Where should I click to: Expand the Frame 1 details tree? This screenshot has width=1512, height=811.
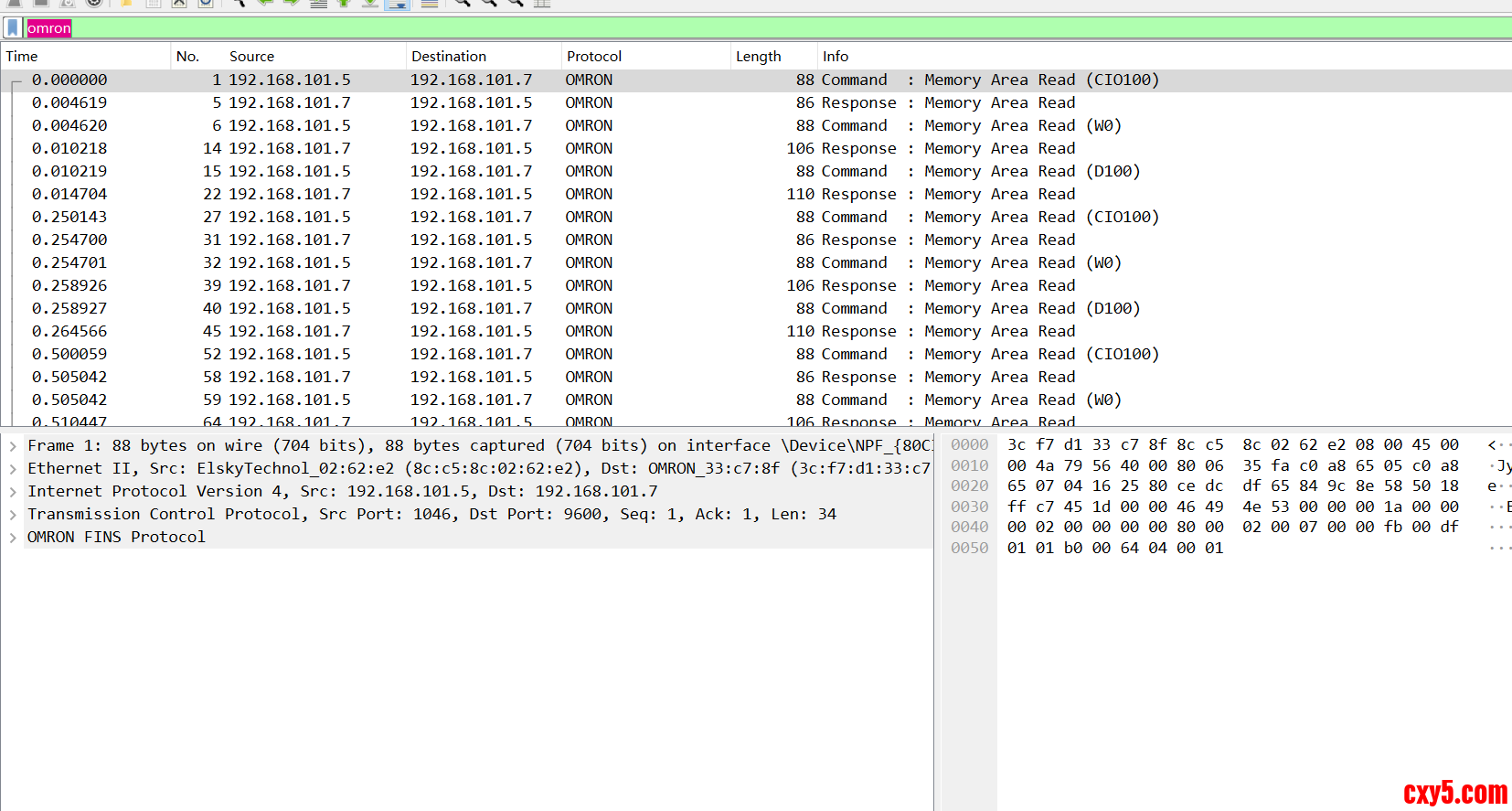pyautogui.click(x=13, y=446)
